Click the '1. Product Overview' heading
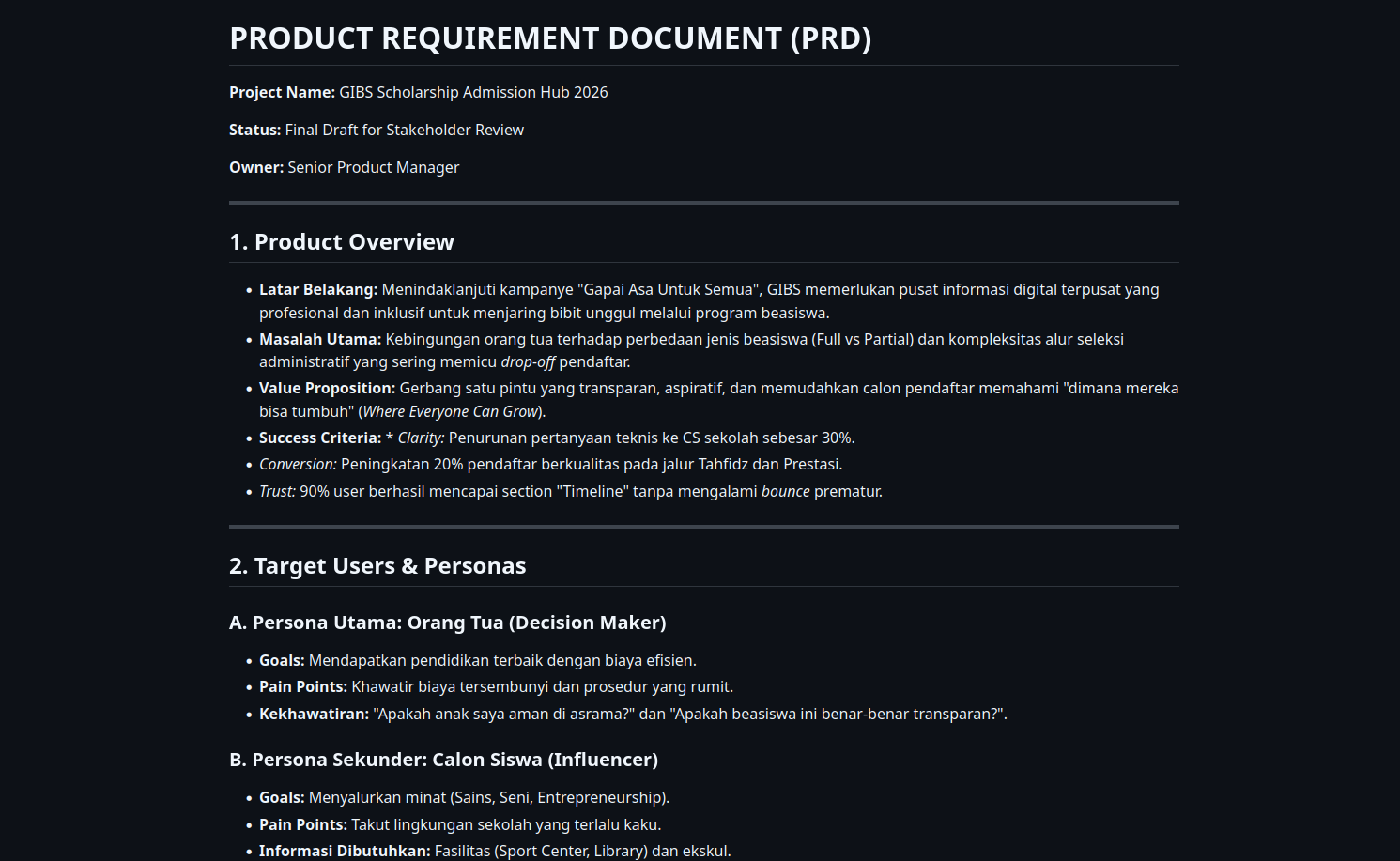This screenshot has width=1400, height=861. pyautogui.click(x=342, y=242)
